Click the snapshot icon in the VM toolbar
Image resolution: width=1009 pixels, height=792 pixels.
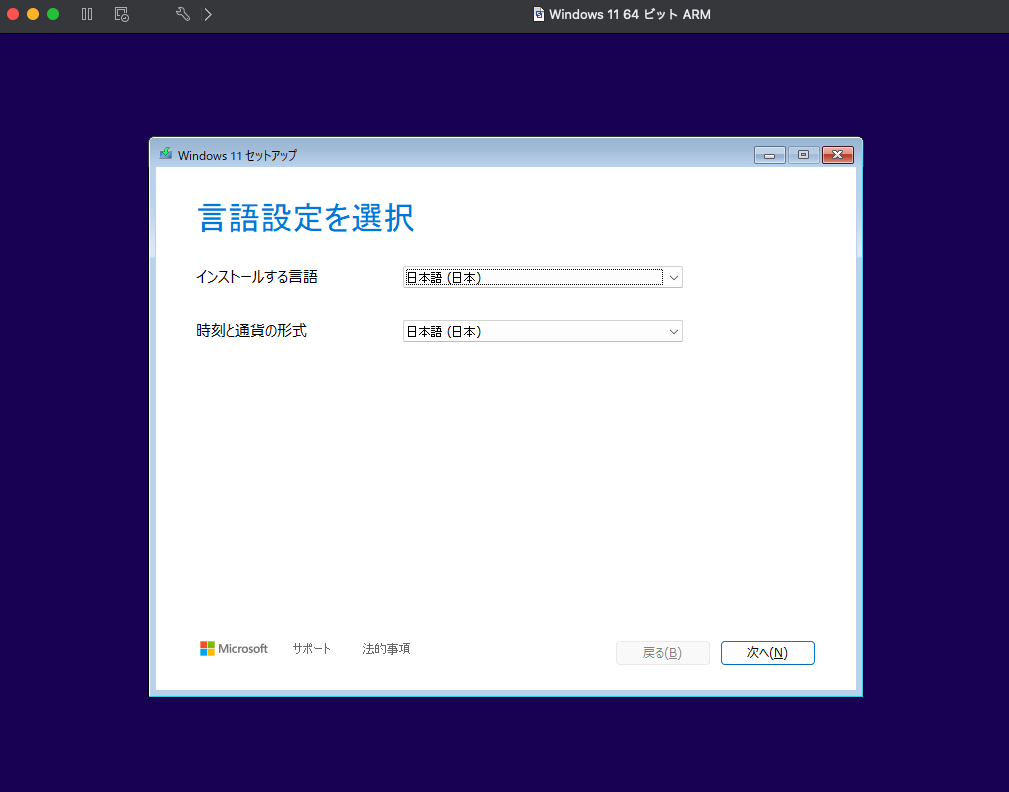coord(121,14)
